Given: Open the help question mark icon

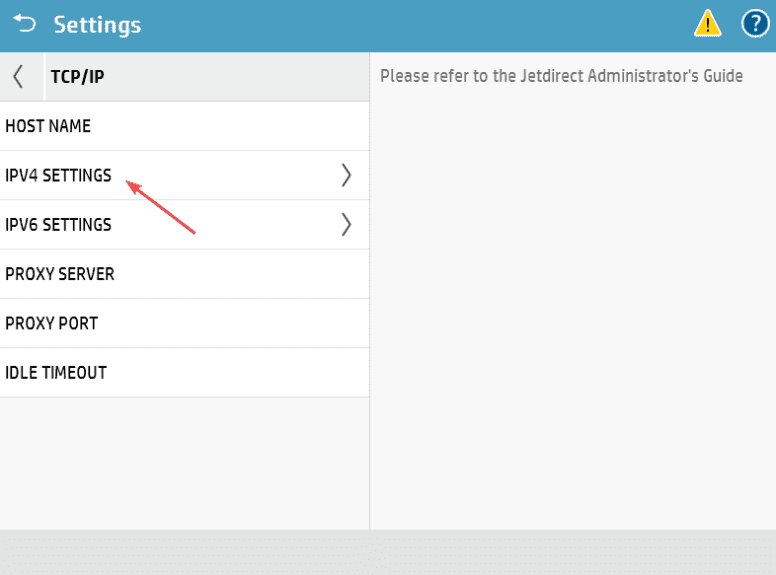Looking at the screenshot, I should point(755,23).
